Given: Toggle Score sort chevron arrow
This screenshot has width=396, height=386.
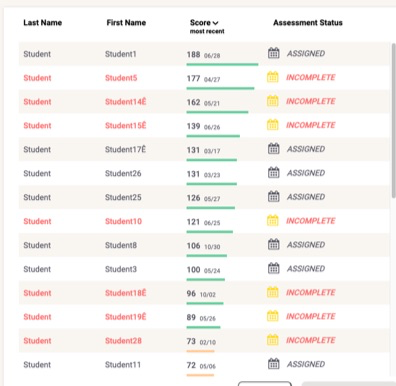Looking at the screenshot, I should coord(216,23).
